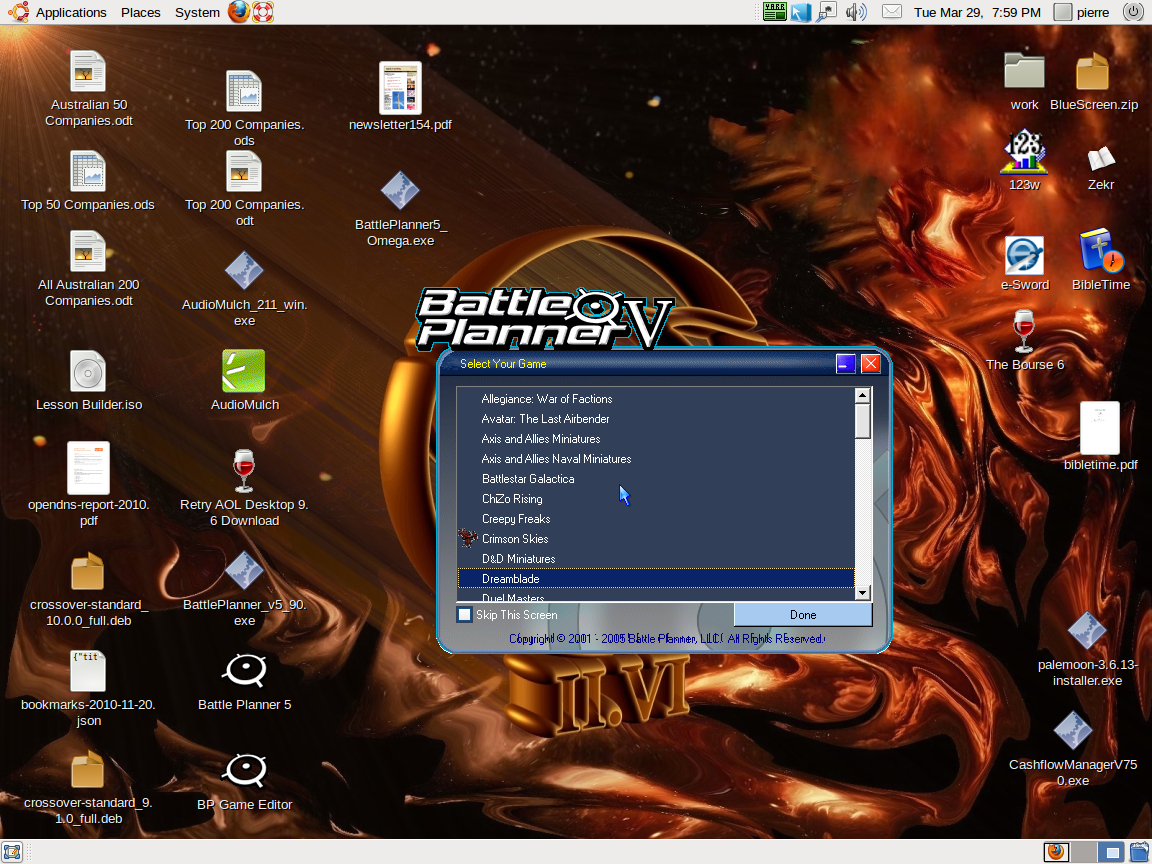Open the Places menu

point(140,12)
